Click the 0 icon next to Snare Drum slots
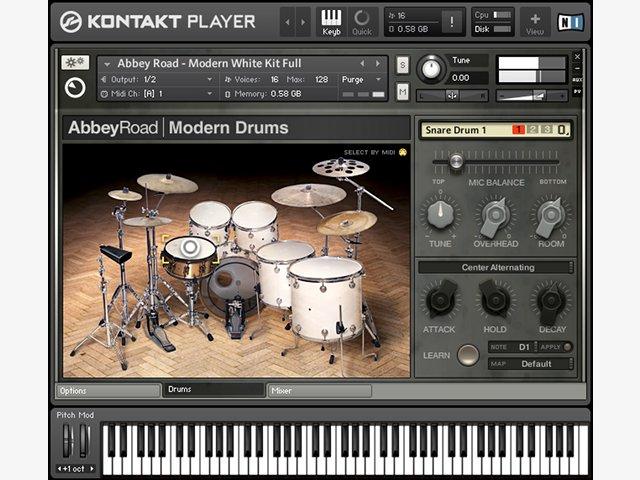640x480 pixels. (562, 130)
